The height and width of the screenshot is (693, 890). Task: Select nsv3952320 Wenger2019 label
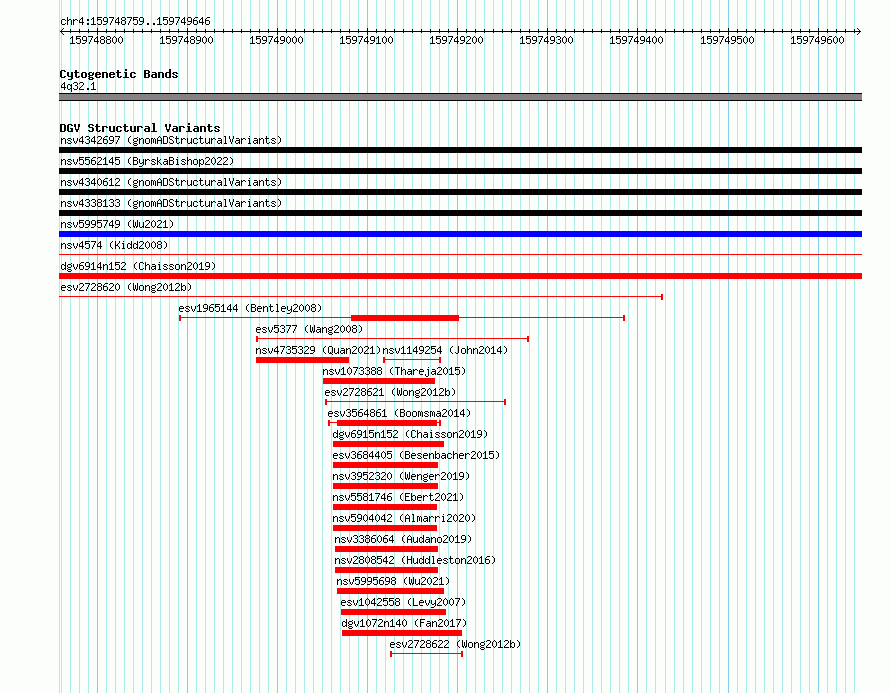click(x=401, y=476)
